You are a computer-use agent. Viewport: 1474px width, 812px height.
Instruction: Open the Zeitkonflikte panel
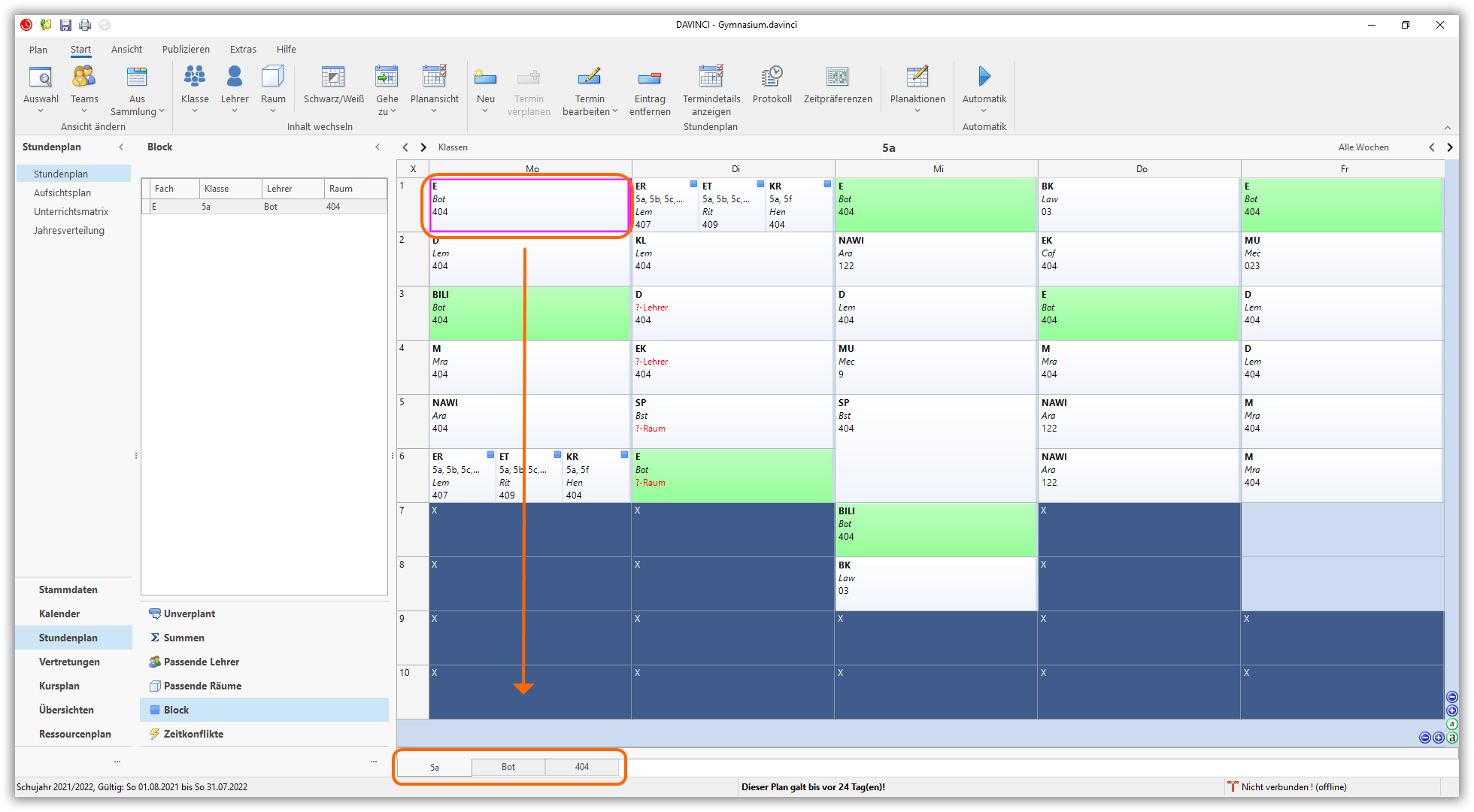point(193,734)
